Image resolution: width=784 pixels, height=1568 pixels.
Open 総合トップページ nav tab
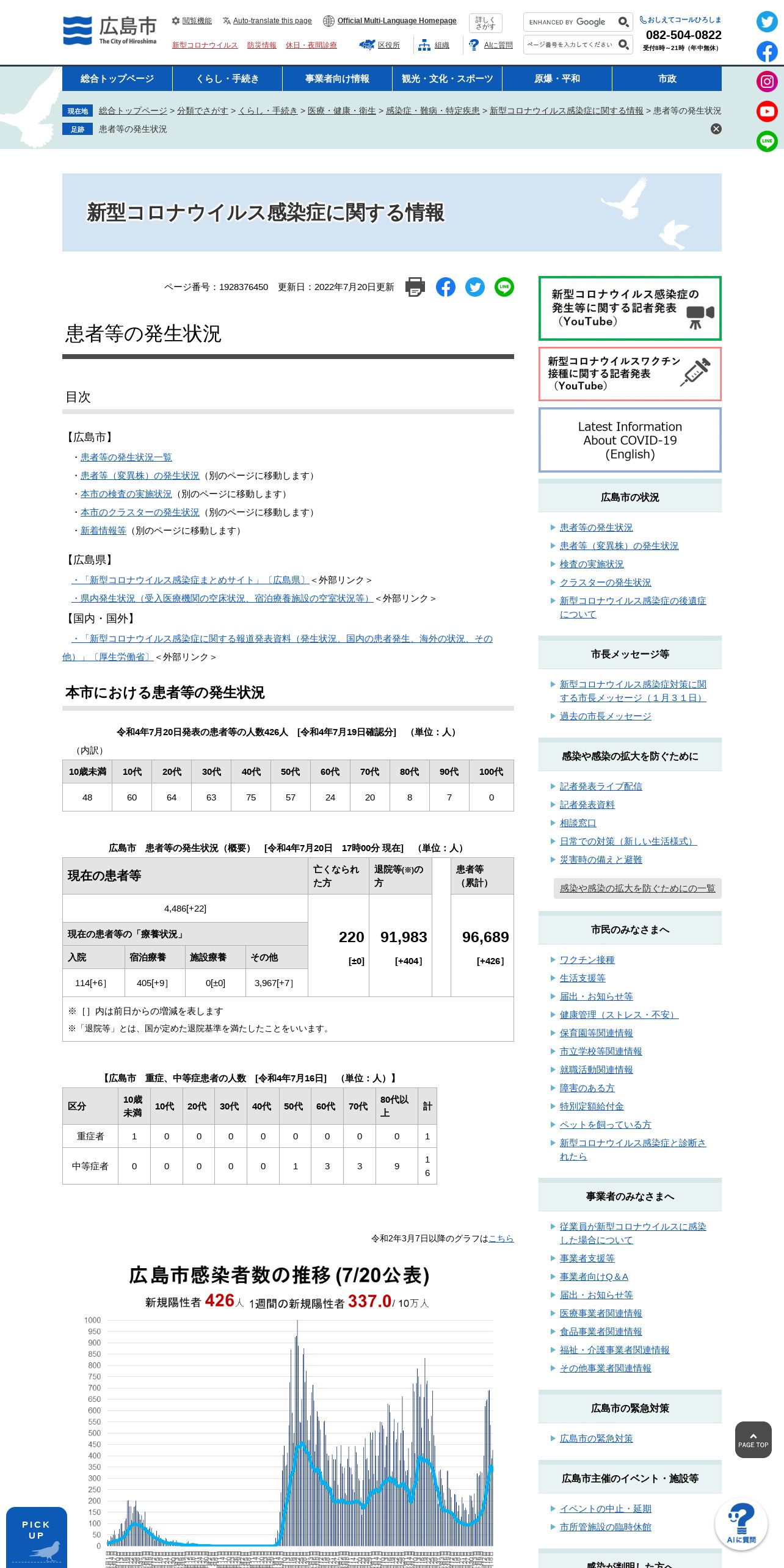coord(117,79)
